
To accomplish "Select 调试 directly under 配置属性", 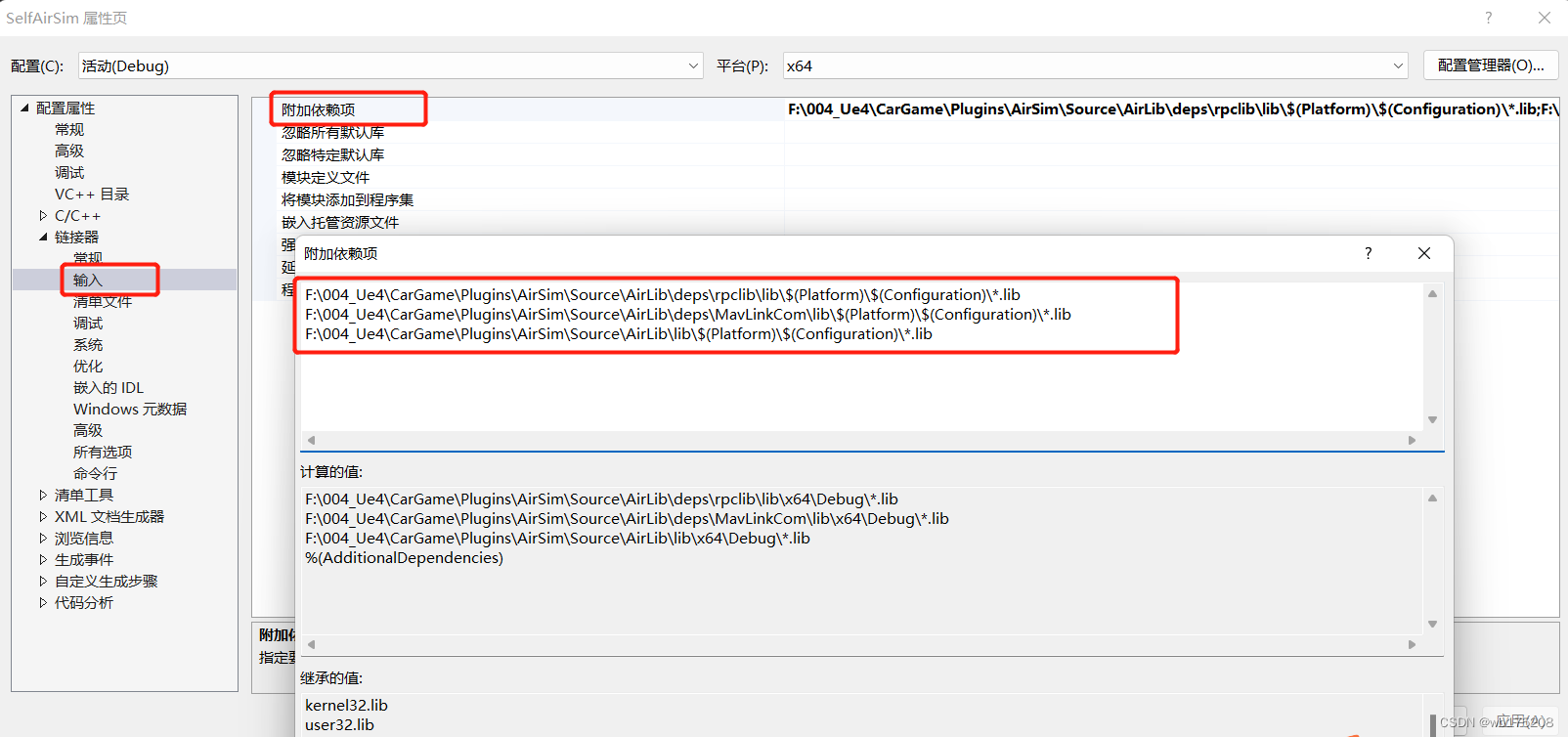I will [x=69, y=172].
